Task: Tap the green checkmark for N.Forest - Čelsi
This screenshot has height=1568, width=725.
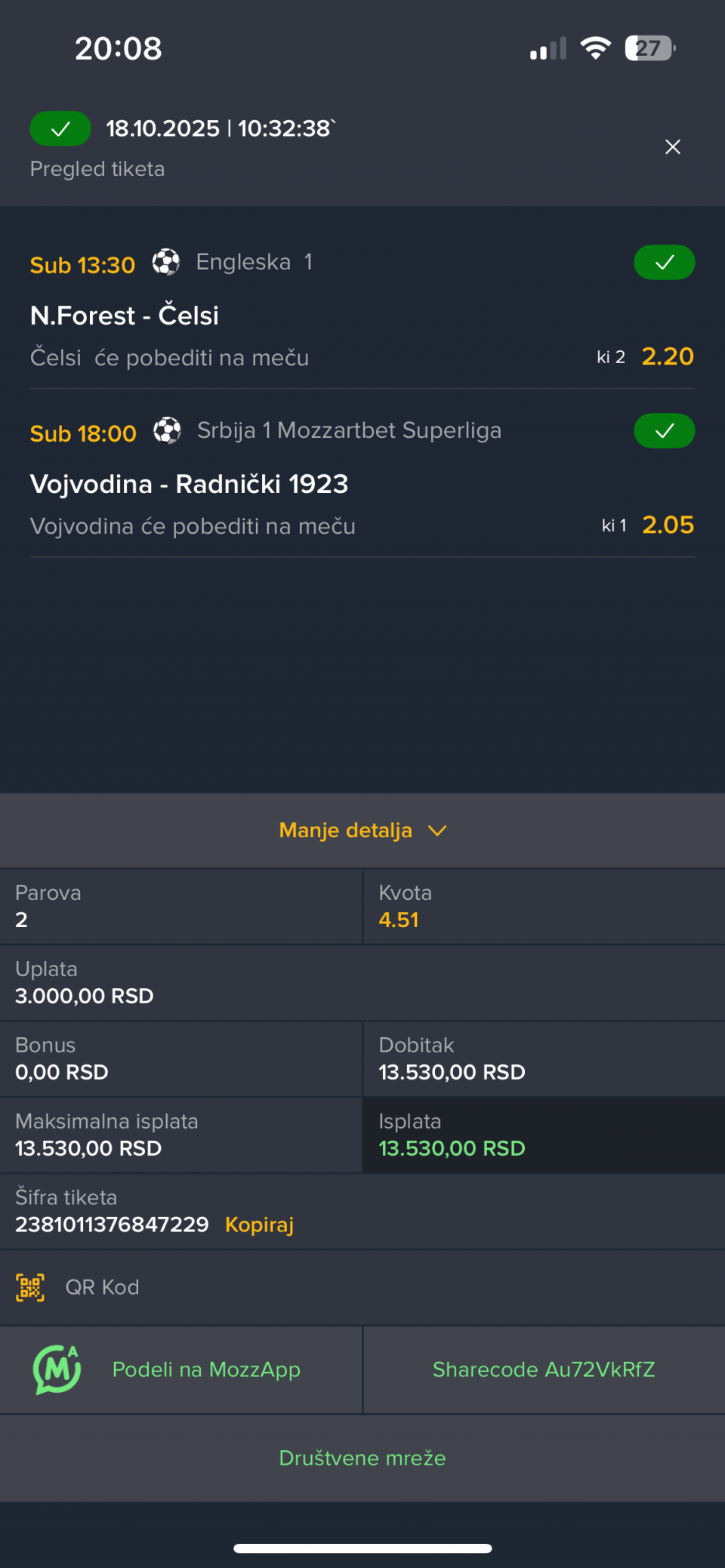Action: click(x=664, y=263)
